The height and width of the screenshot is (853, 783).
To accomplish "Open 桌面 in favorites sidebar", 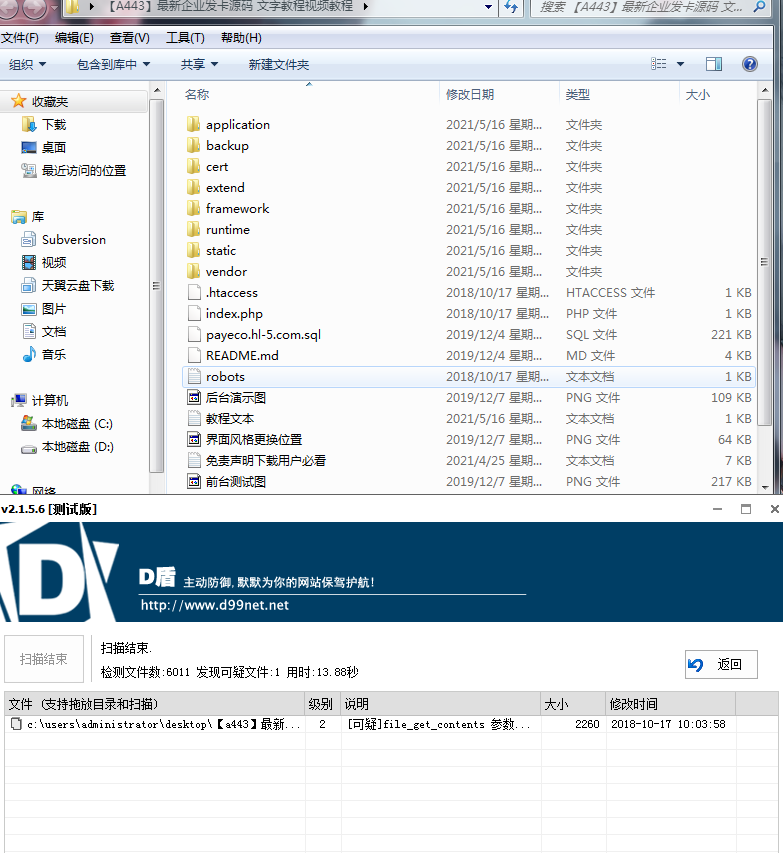I will [x=54, y=147].
